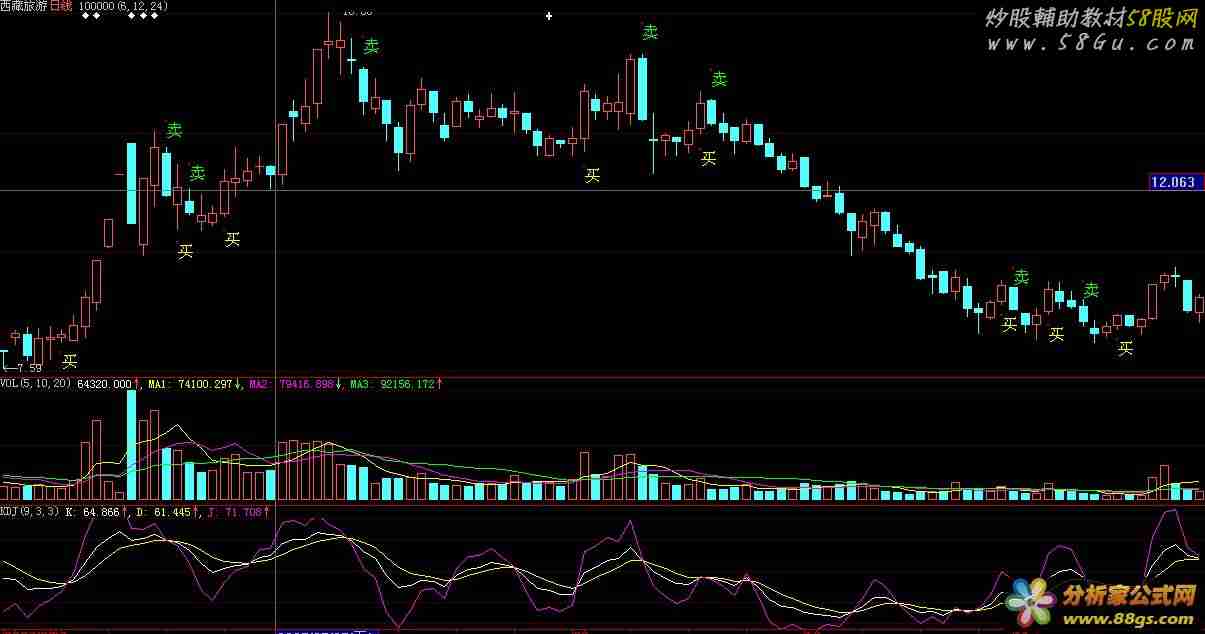Click the VOL(5,10,20) indicator label

tap(36, 384)
